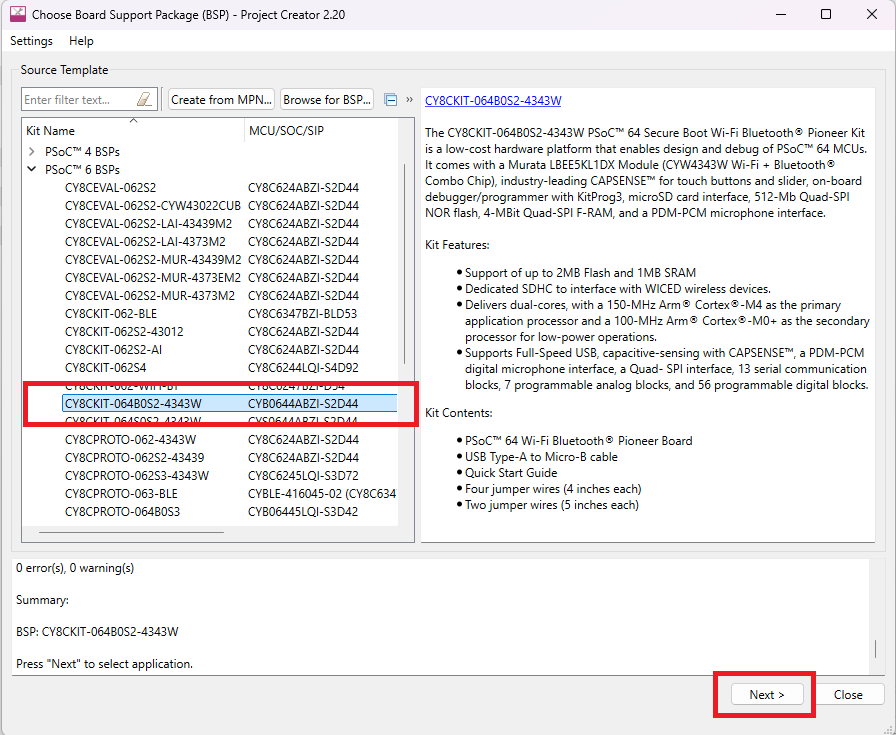Click the CYB06445LQI-S3D42 MCU cell
This screenshot has height=735, width=896.
tap(303, 512)
